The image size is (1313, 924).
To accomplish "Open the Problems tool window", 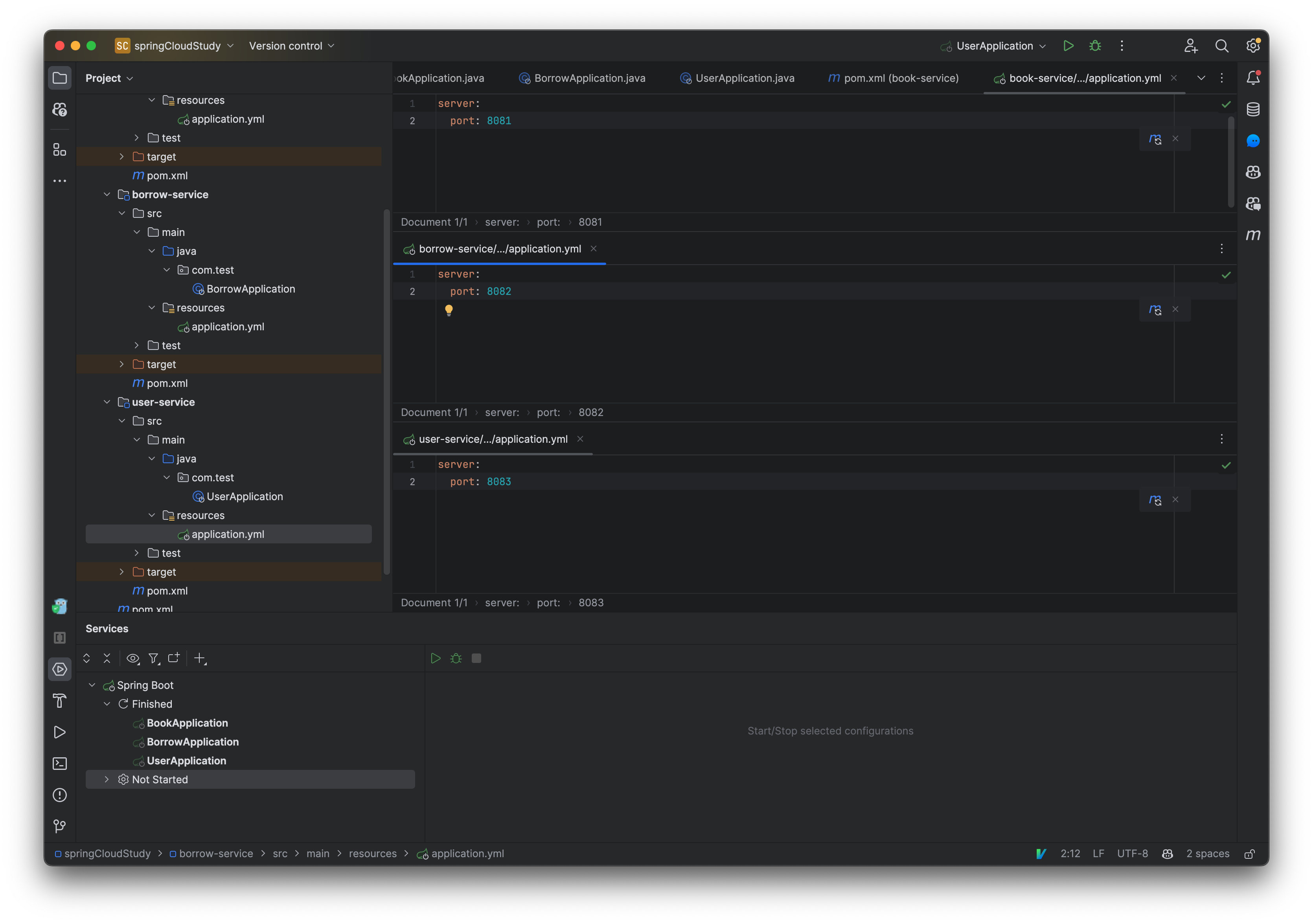I will [59, 795].
